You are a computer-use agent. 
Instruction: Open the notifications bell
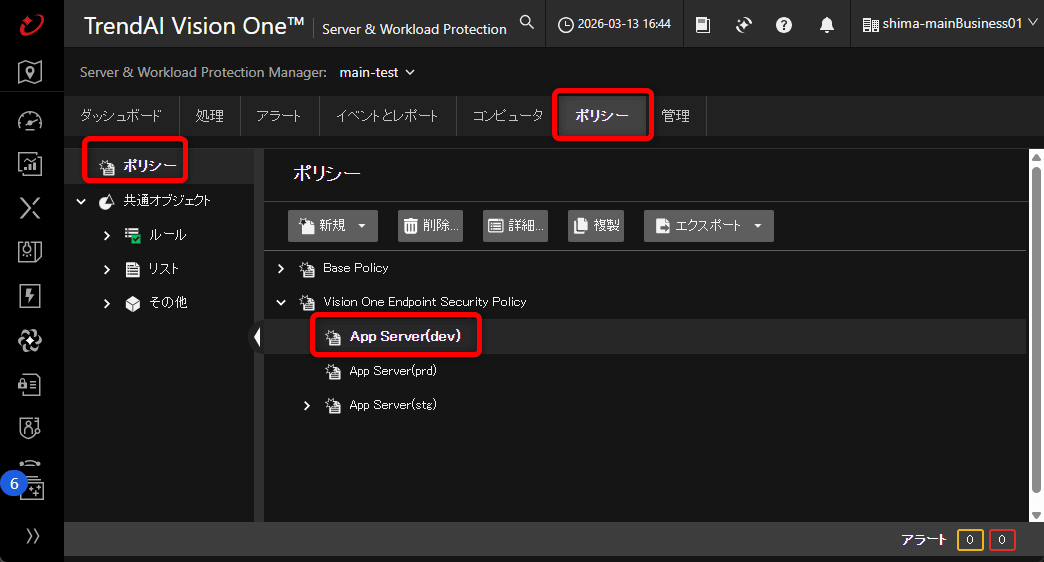click(x=827, y=25)
